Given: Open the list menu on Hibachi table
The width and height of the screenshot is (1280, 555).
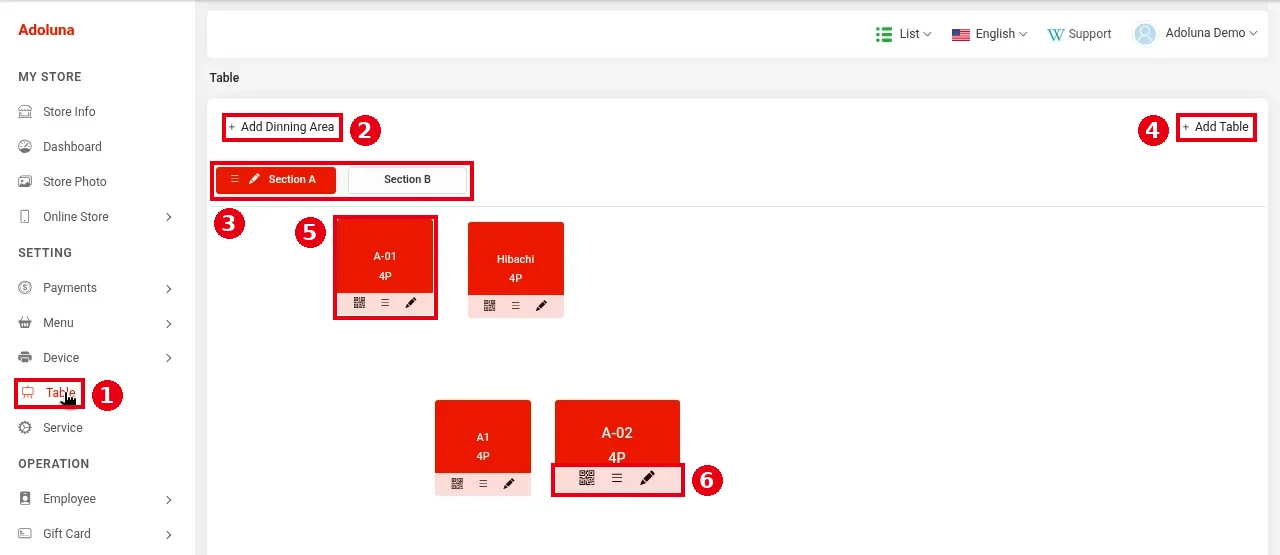Looking at the screenshot, I should pyautogui.click(x=516, y=306).
